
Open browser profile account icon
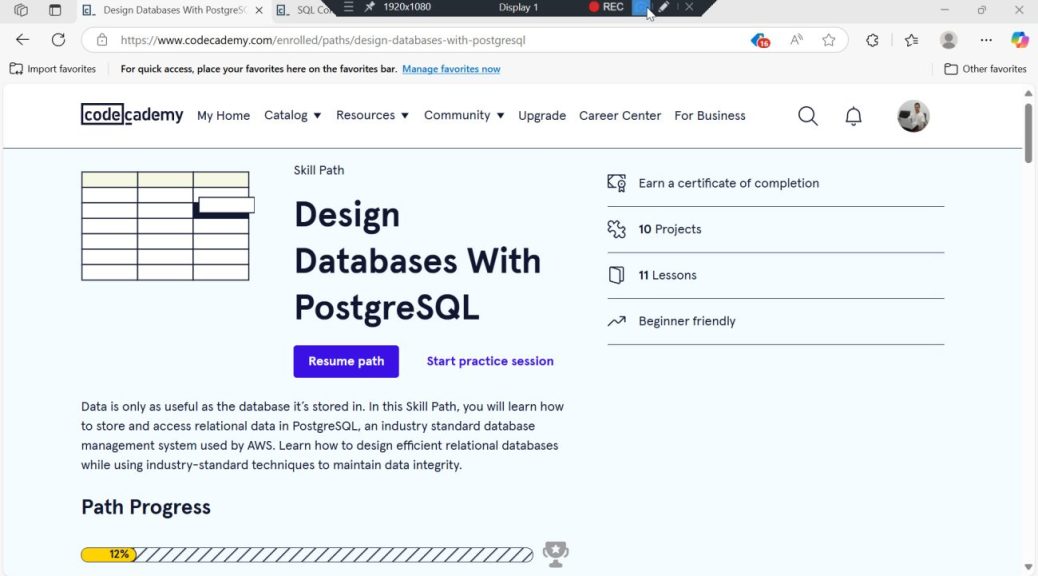point(948,40)
